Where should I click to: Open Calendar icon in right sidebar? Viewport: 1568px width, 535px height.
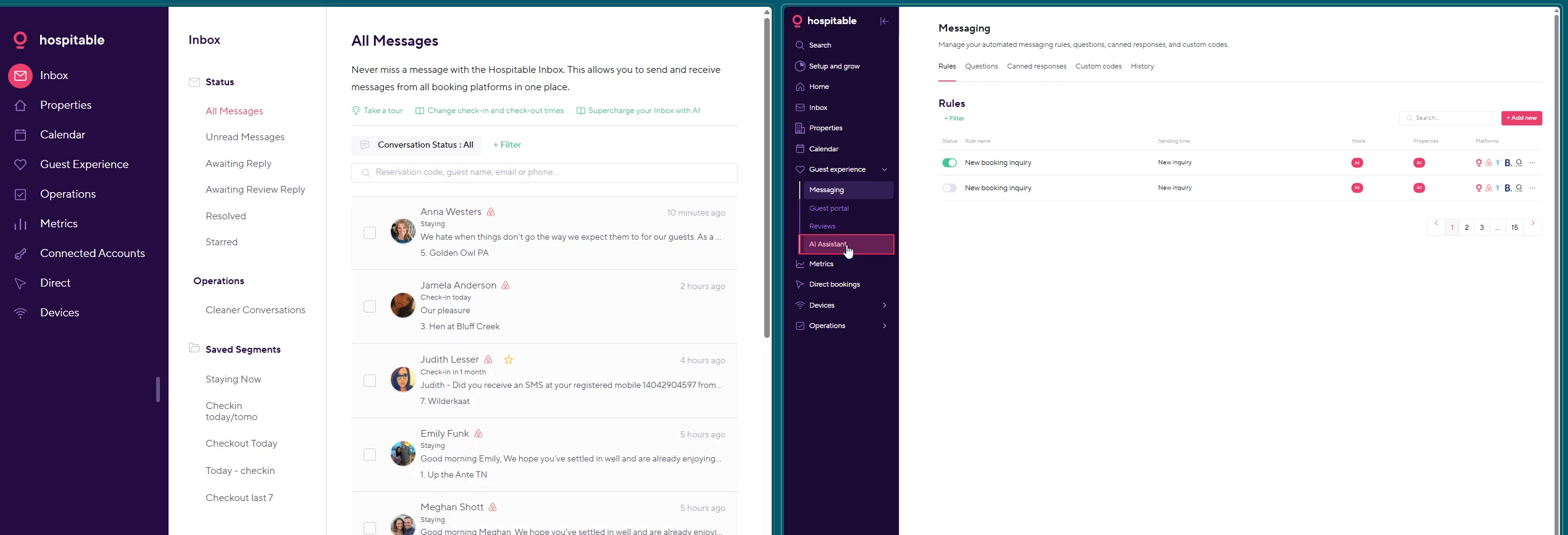pyautogui.click(x=799, y=149)
